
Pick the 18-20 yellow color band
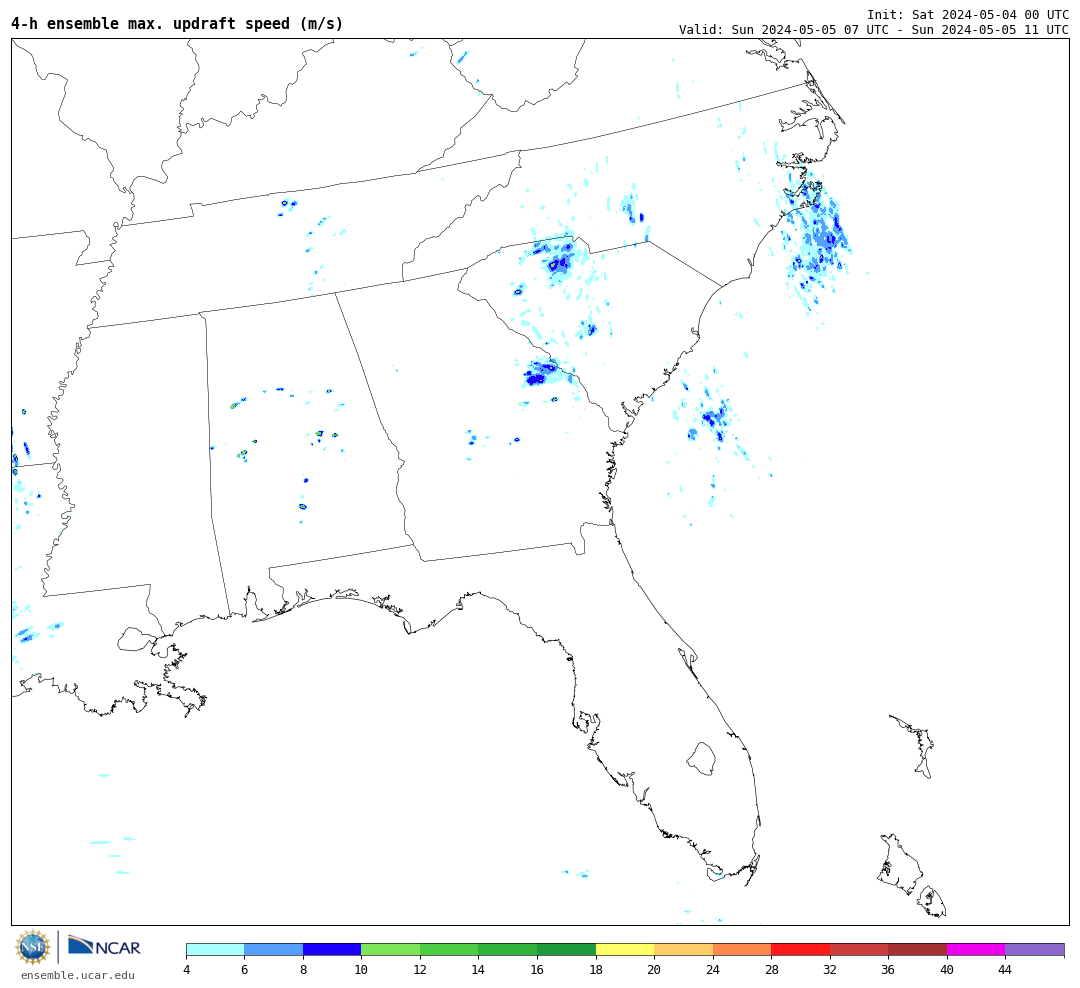[625, 949]
